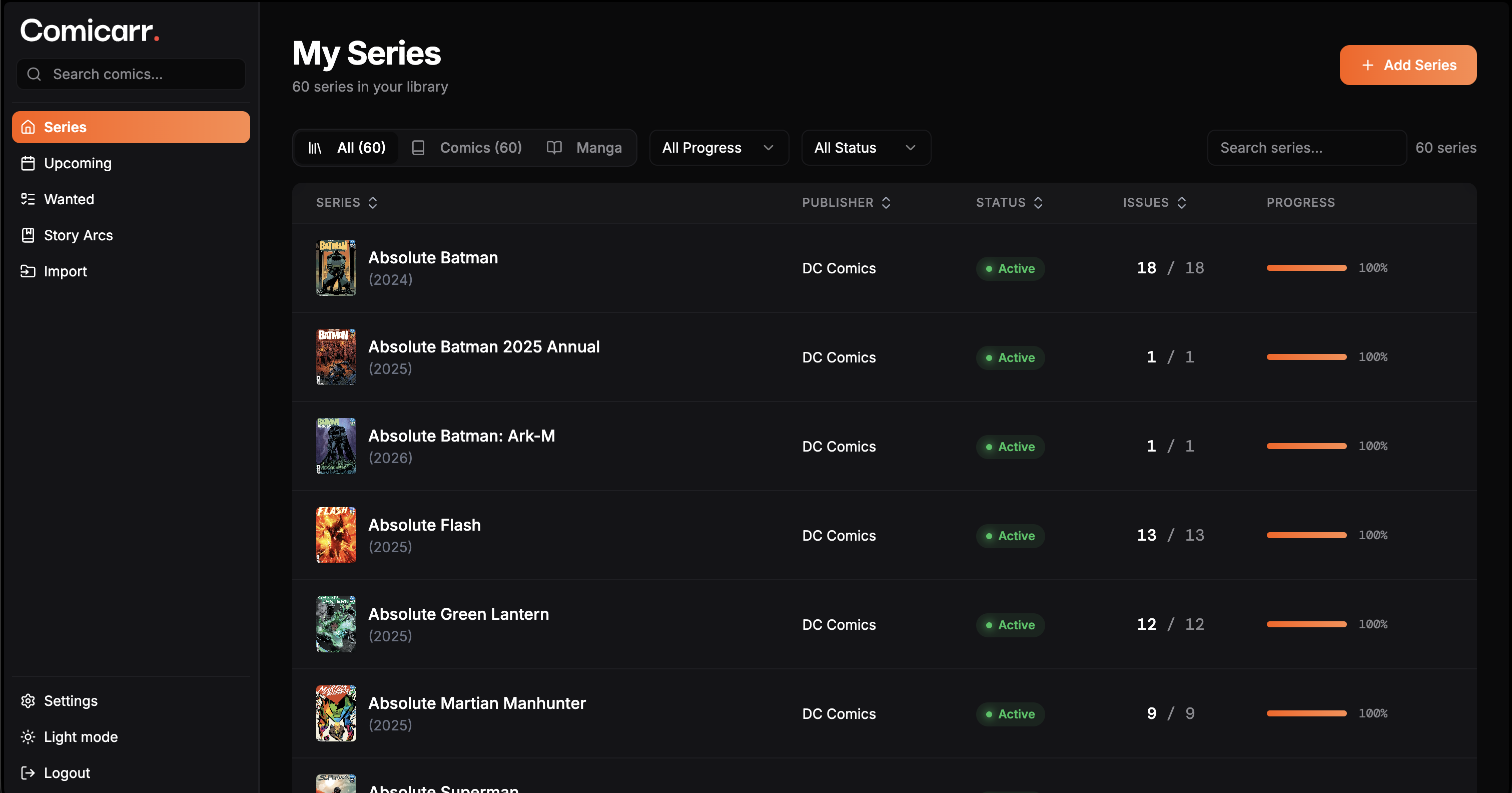The width and height of the screenshot is (1512, 793).
Task: Click Absolute Batman progress bar
Action: [x=1306, y=268]
